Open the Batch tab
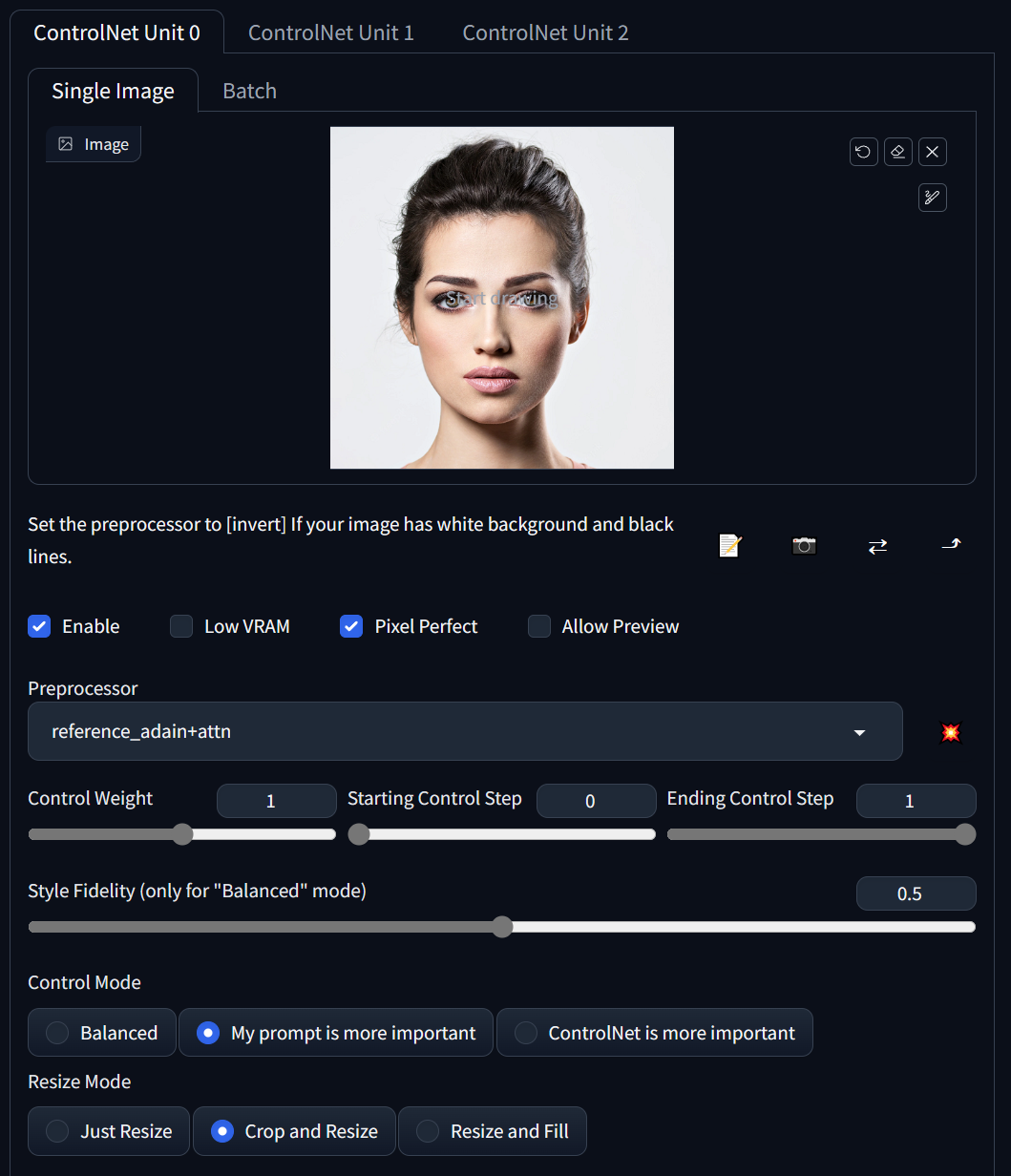This screenshot has width=1011, height=1176. [x=249, y=91]
